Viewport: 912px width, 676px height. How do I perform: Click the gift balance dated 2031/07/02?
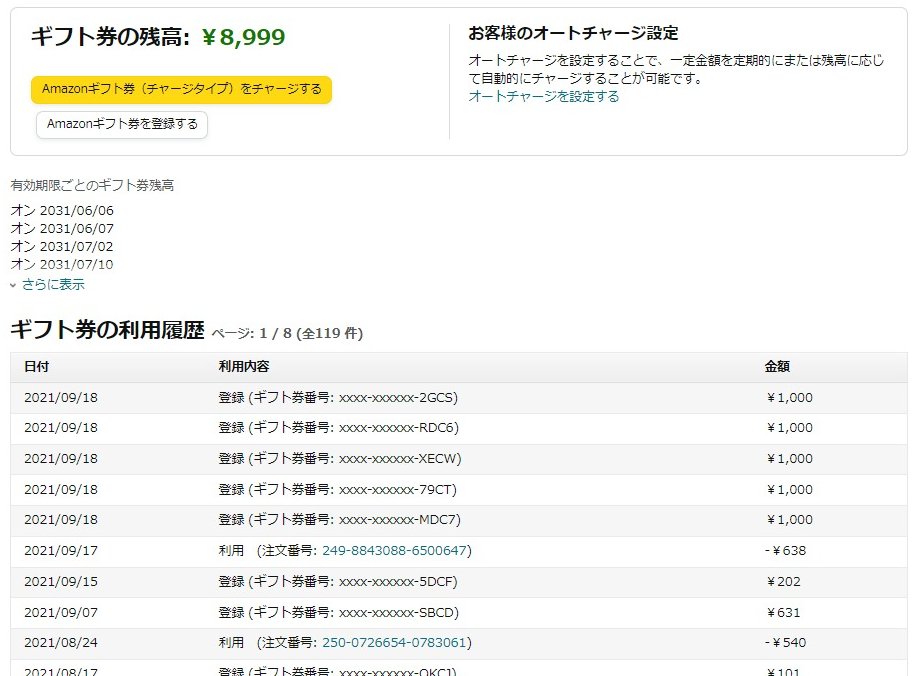(x=62, y=246)
